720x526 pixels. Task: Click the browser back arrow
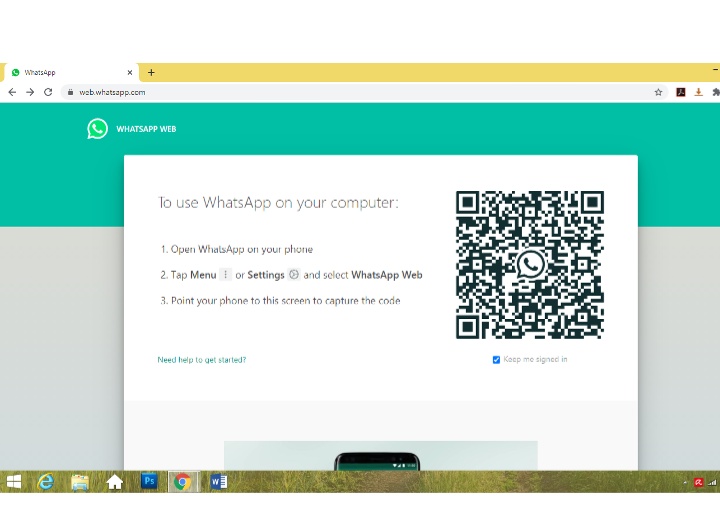pyautogui.click(x=12, y=92)
